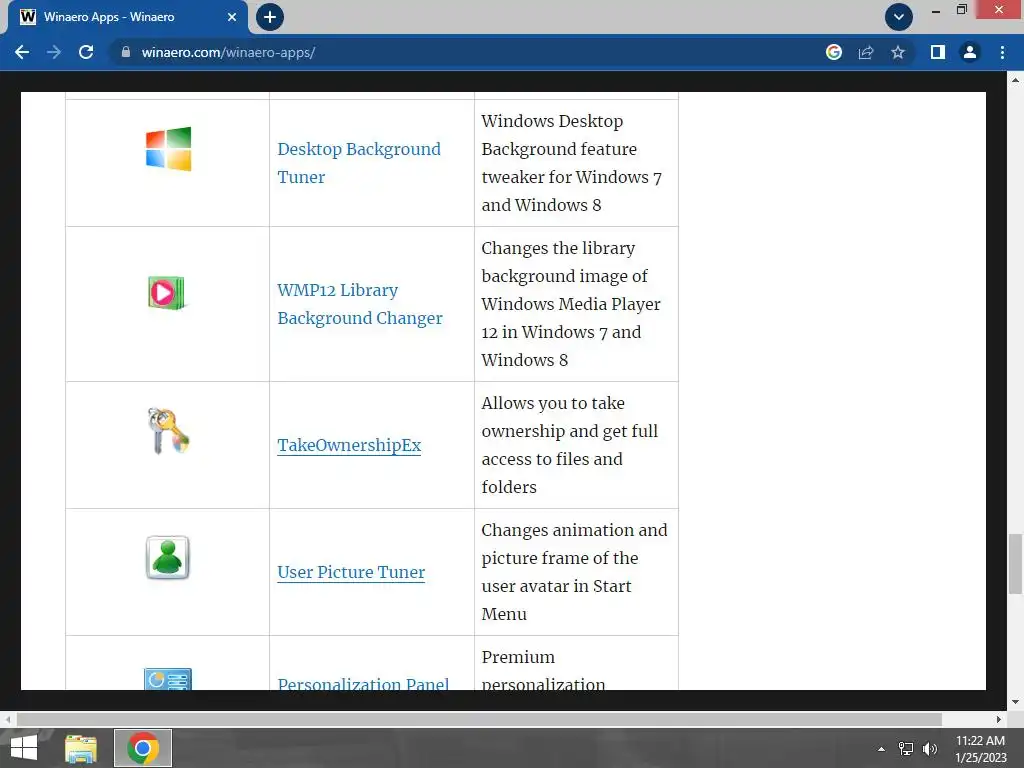Image resolution: width=1024 pixels, height=768 pixels.
Task: Open the browser side panel
Action: coord(938,52)
